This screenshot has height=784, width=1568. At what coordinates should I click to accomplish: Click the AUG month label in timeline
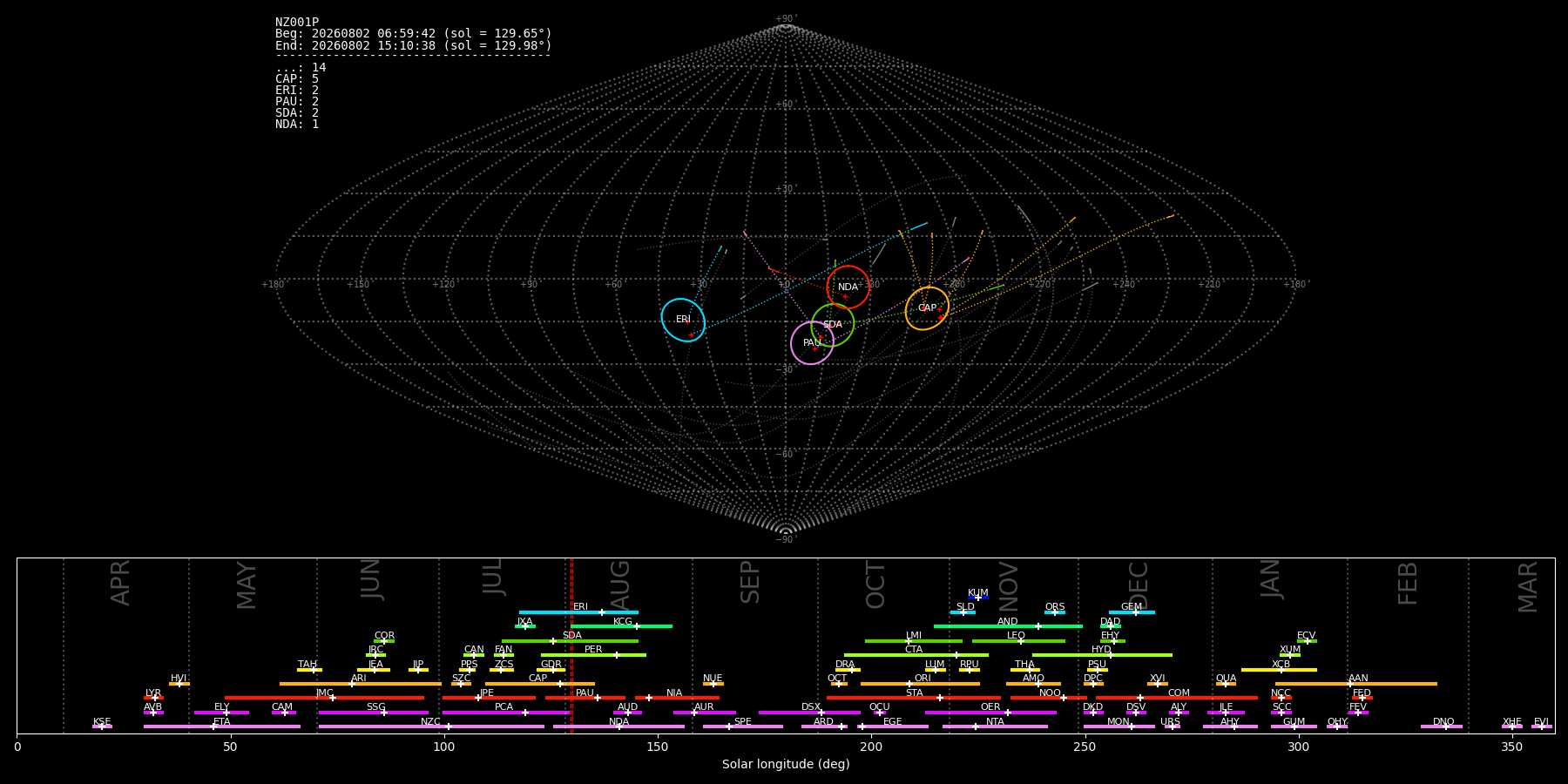[x=620, y=584]
